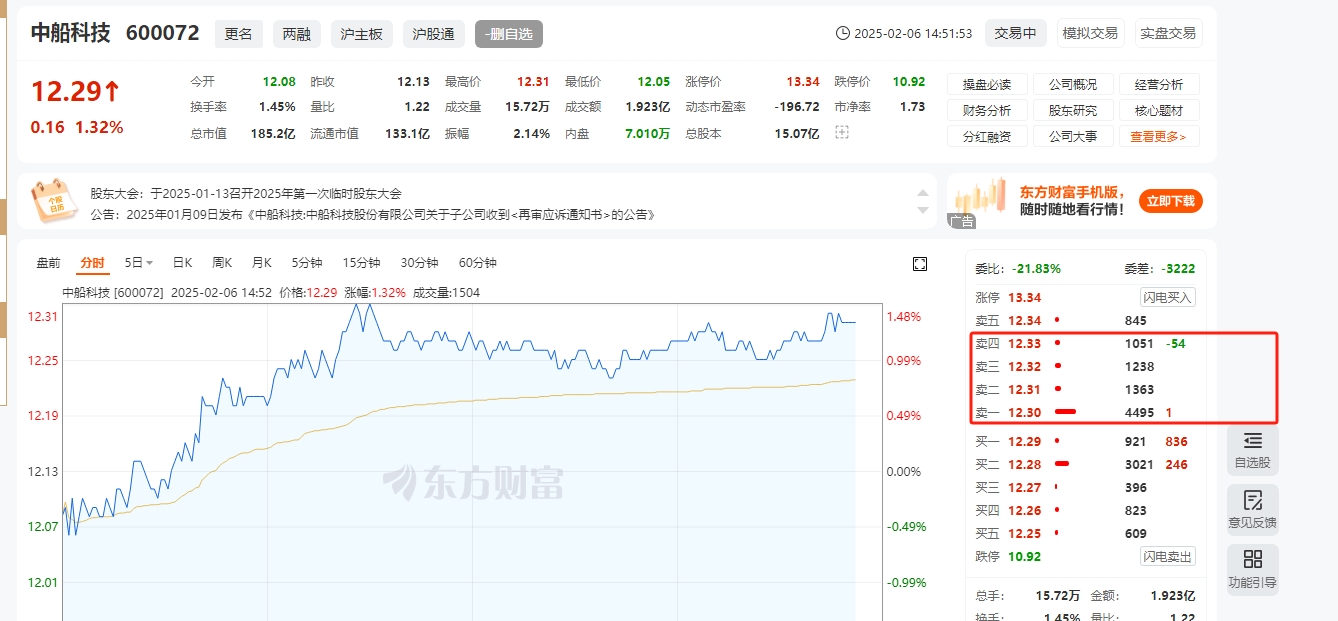Click the clock icon beside timestamp

click(842, 33)
